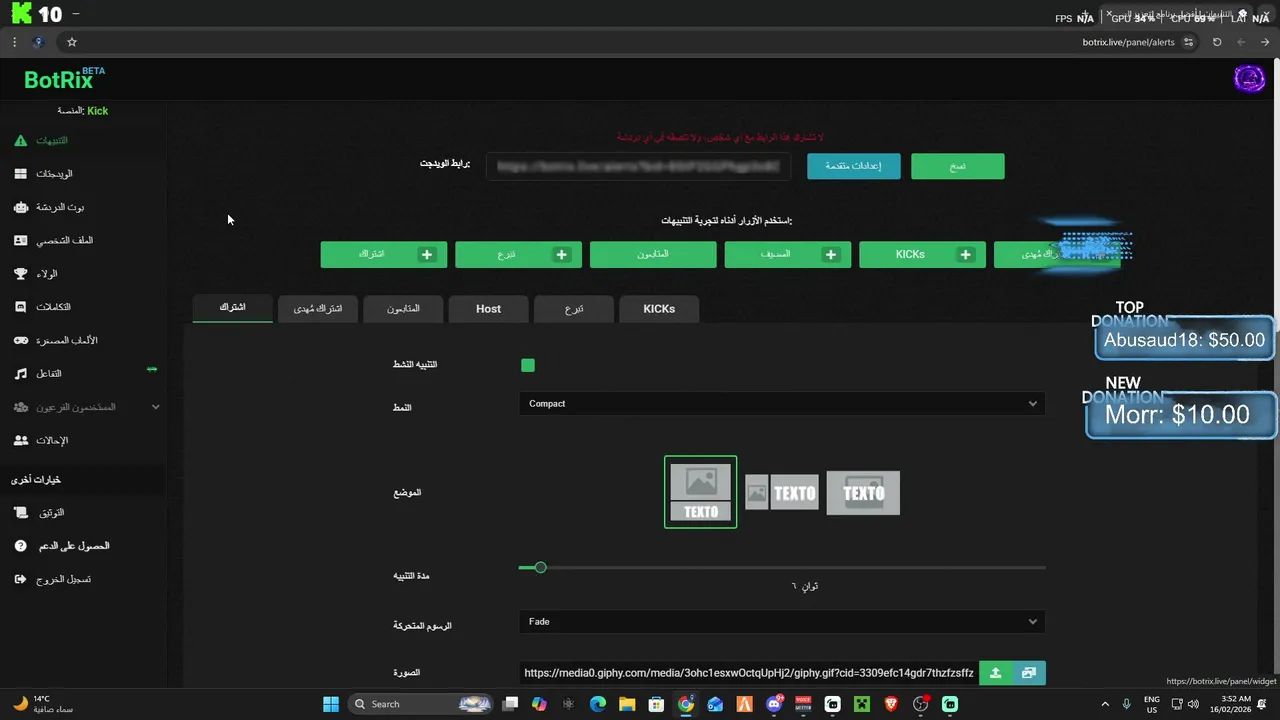Test the gifted subscription alert button

1057,255
